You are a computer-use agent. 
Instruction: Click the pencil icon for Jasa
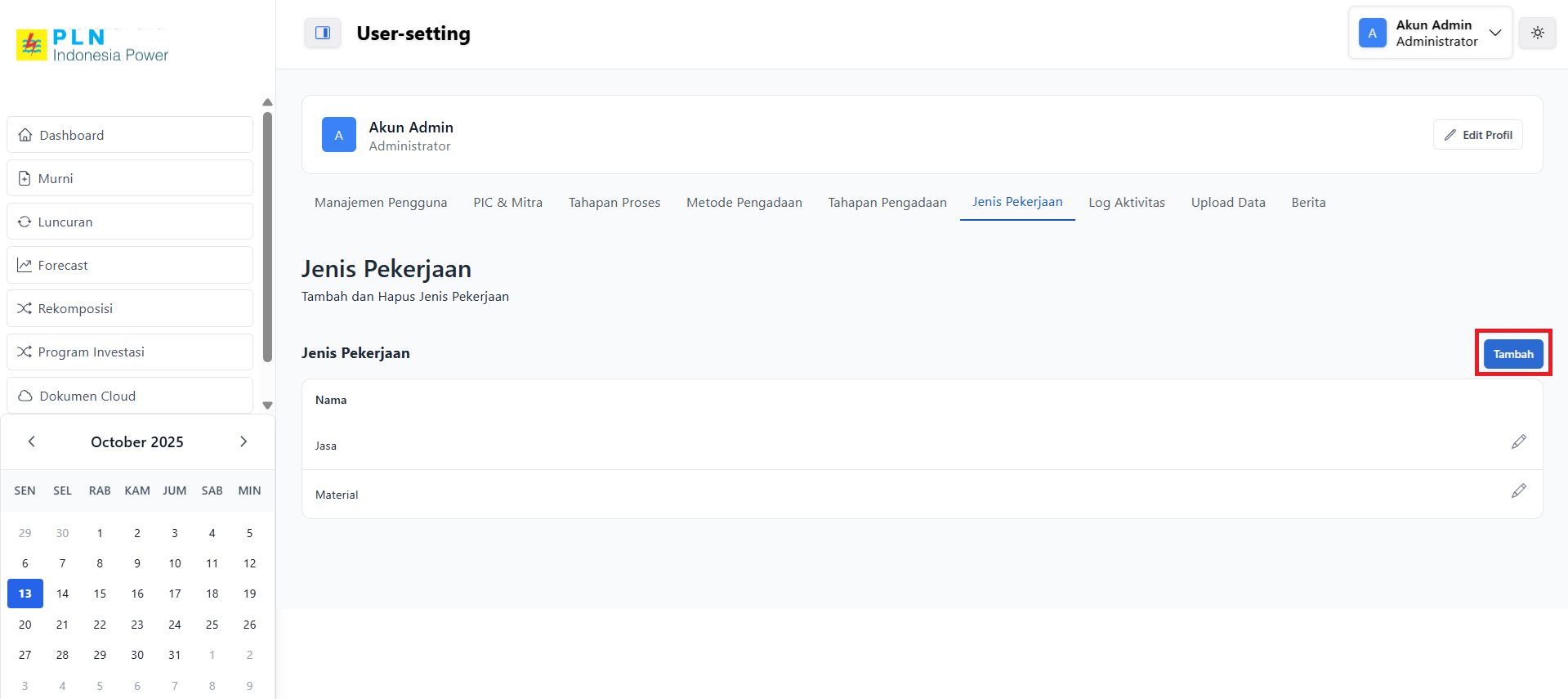coord(1518,442)
